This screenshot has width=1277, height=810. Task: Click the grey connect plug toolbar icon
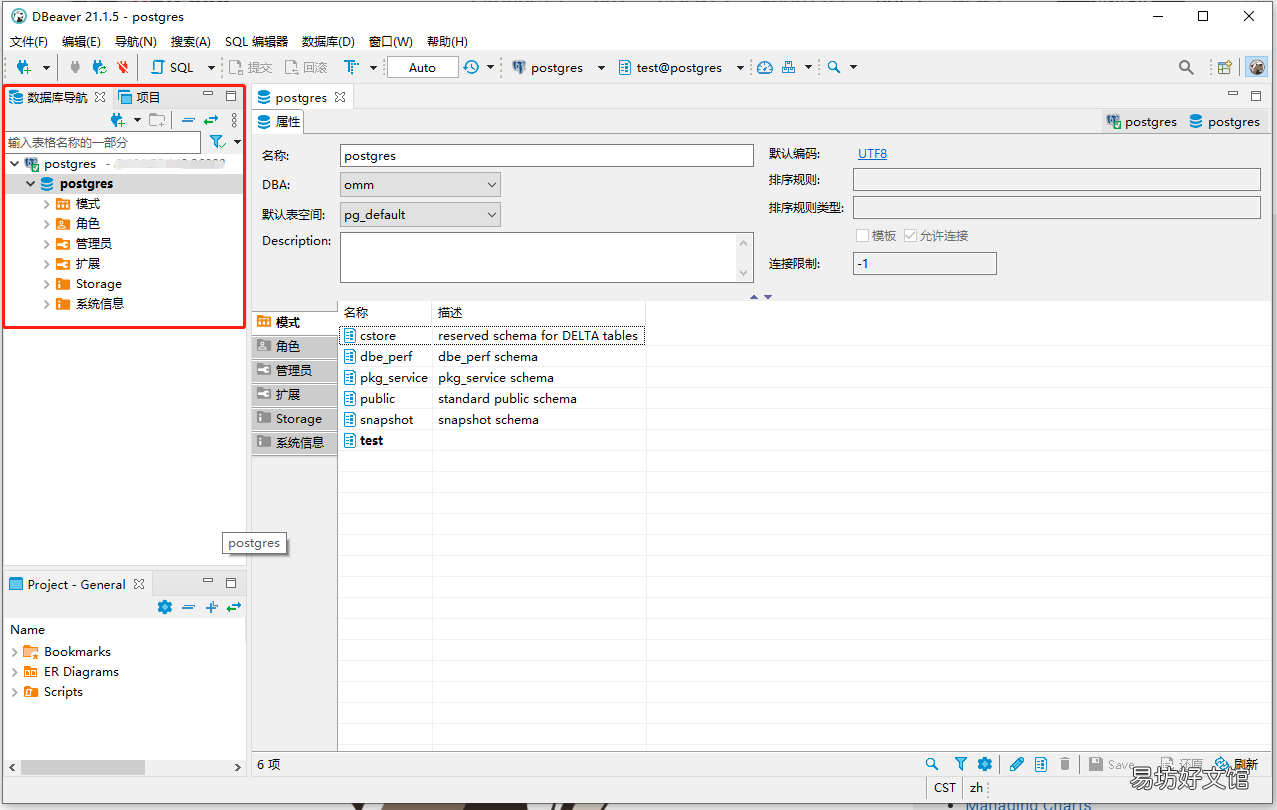click(75, 67)
